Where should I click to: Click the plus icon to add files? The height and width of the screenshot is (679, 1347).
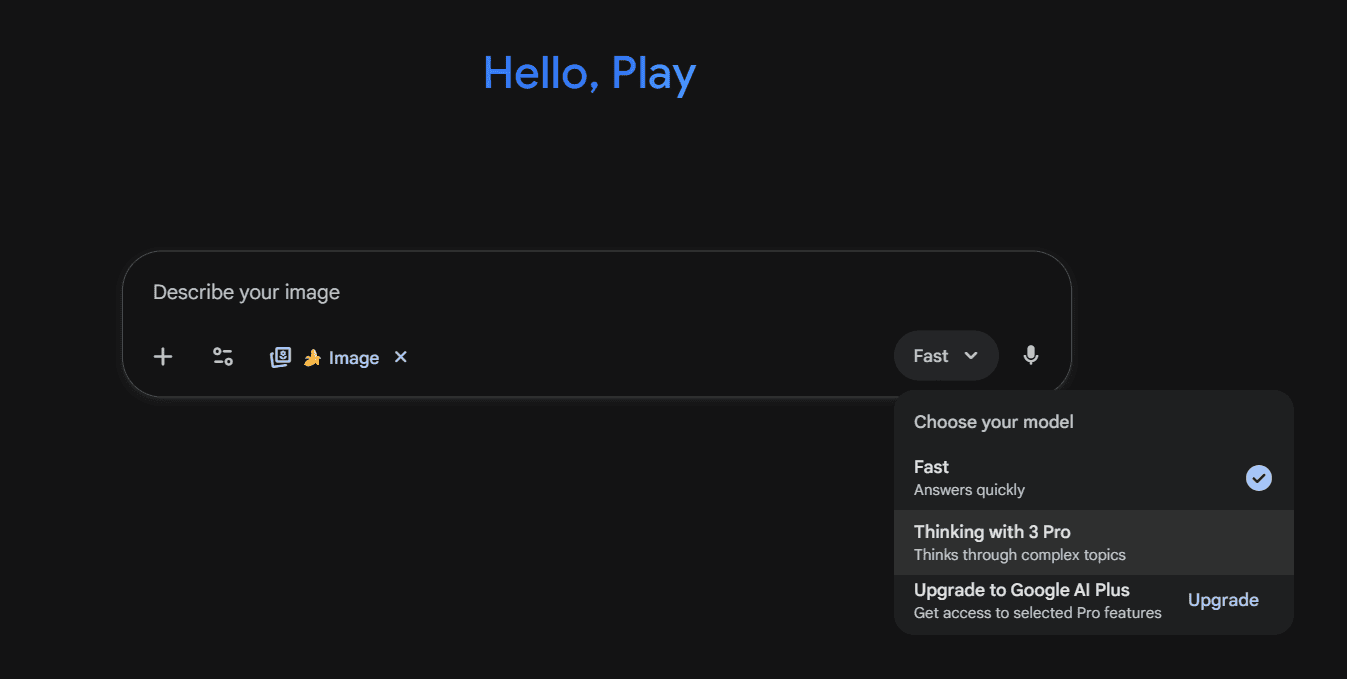pyautogui.click(x=163, y=357)
